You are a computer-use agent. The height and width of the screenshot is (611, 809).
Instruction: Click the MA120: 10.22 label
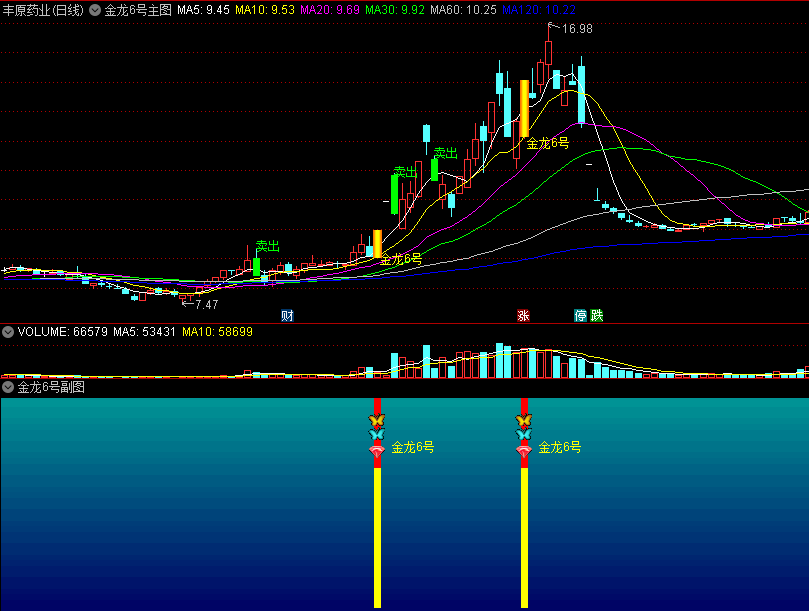point(539,10)
